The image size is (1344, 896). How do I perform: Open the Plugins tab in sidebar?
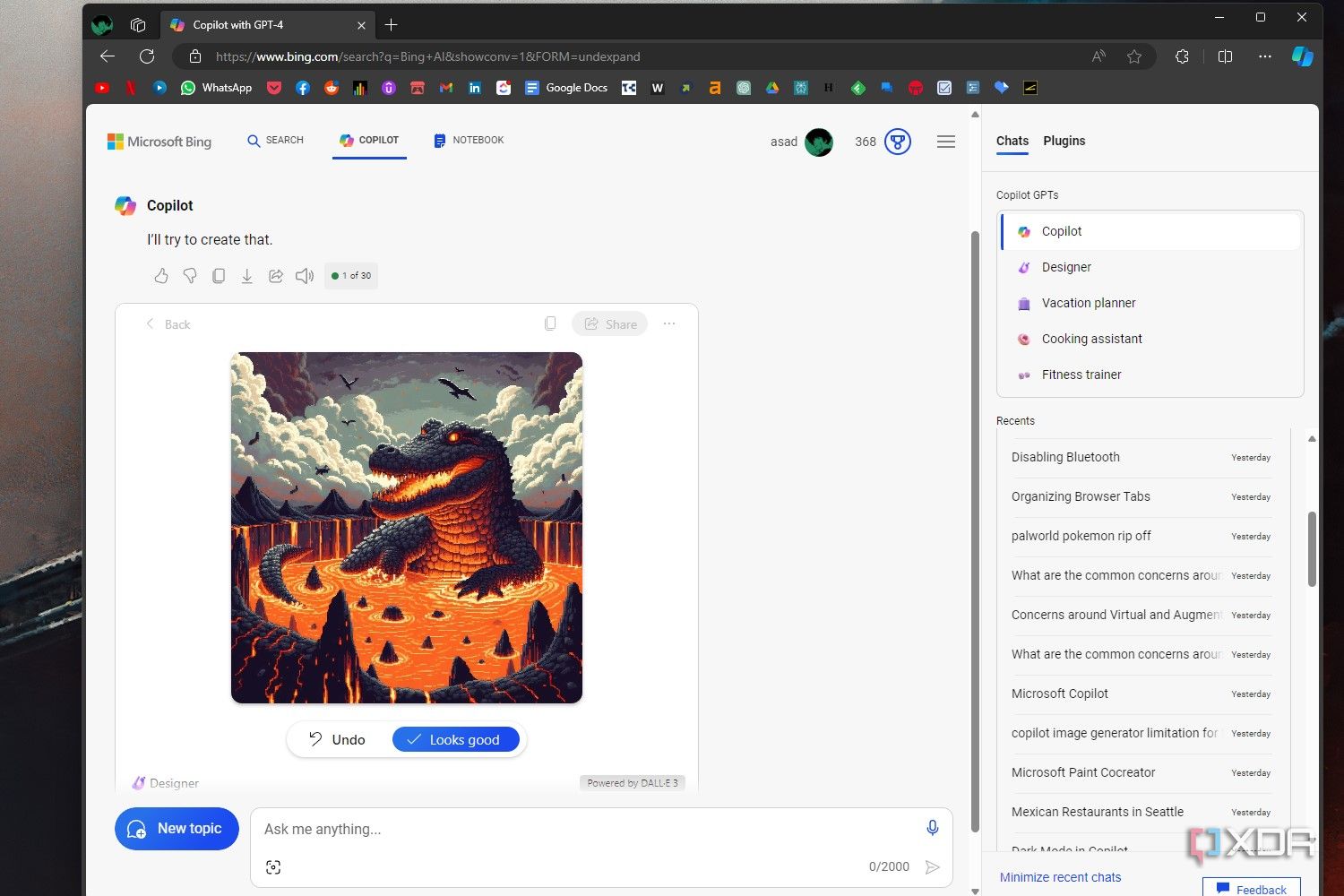point(1064,141)
